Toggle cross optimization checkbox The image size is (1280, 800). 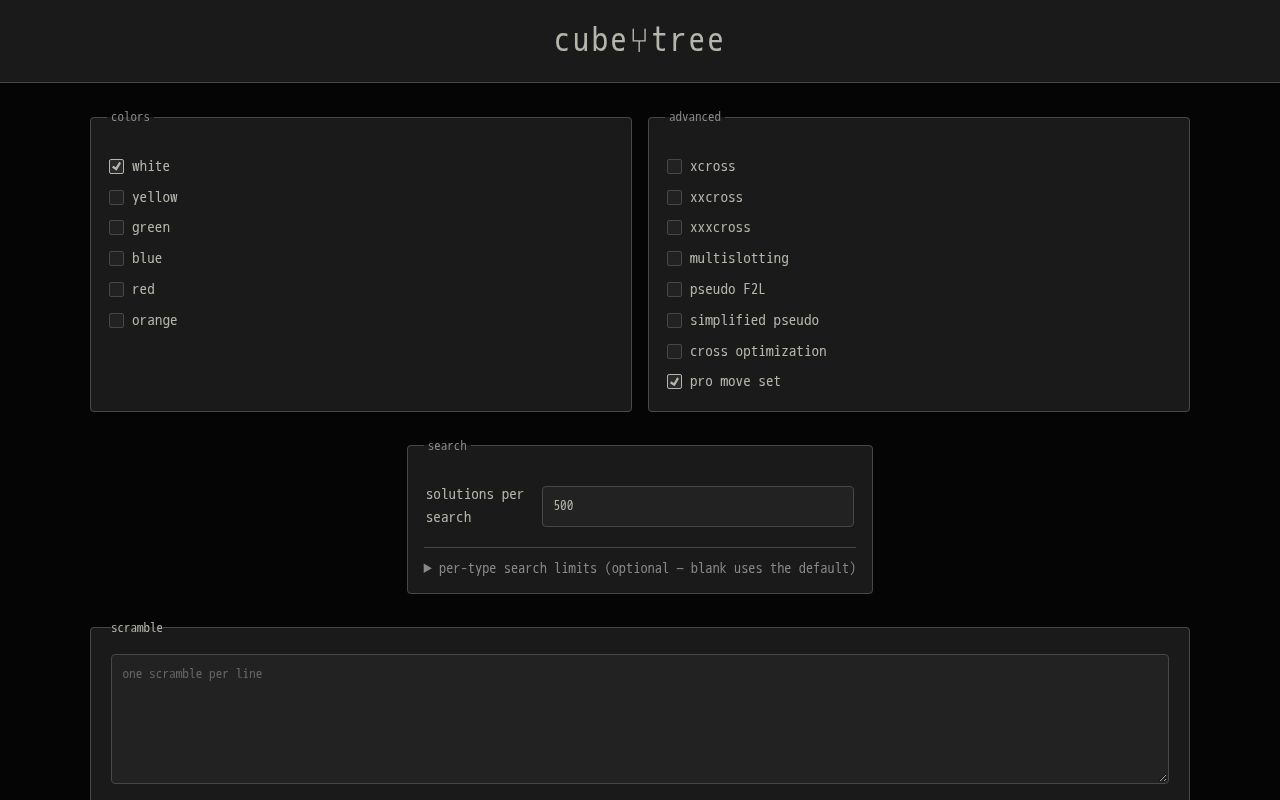tap(675, 351)
